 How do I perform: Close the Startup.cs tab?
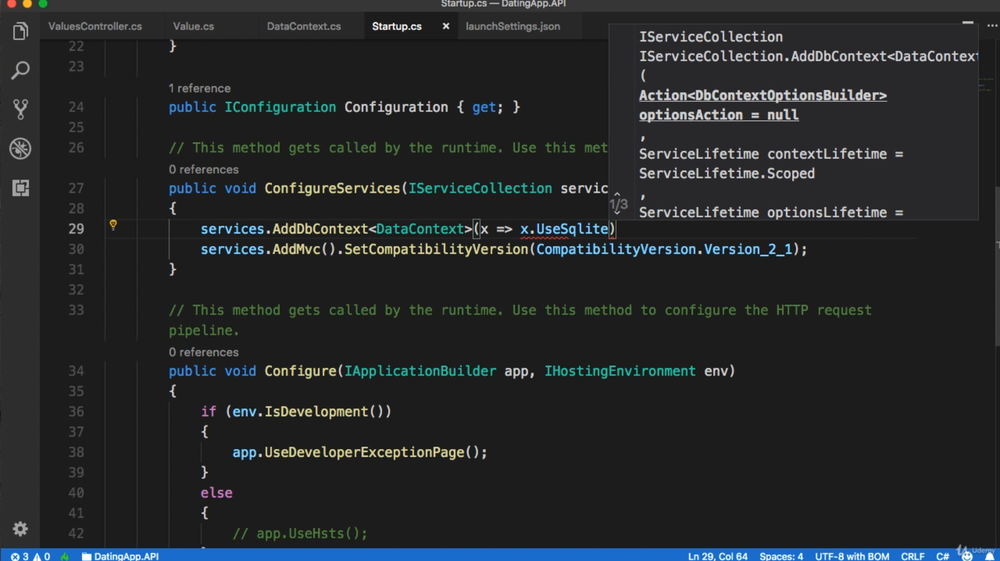pyautogui.click(x=446, y=26)
